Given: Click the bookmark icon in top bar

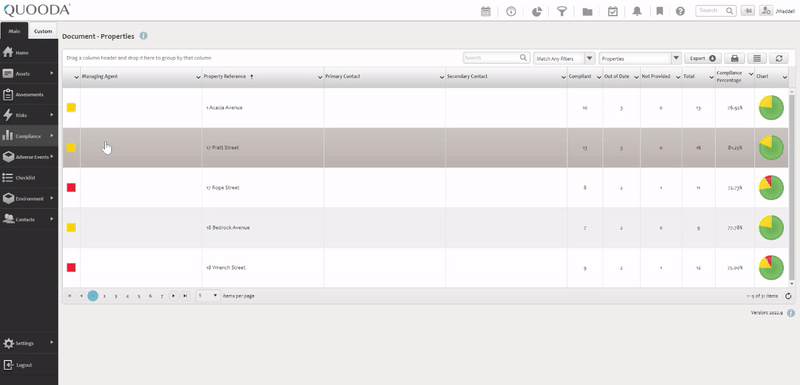Looking at the screenshot, I should [x=659, y=11].
